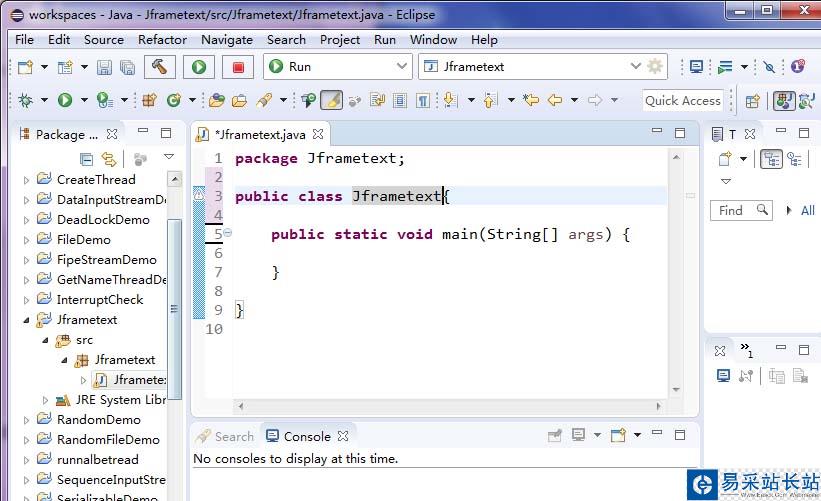Open the File menu
The image size is (821, 501).
click(x=24, y=40)
